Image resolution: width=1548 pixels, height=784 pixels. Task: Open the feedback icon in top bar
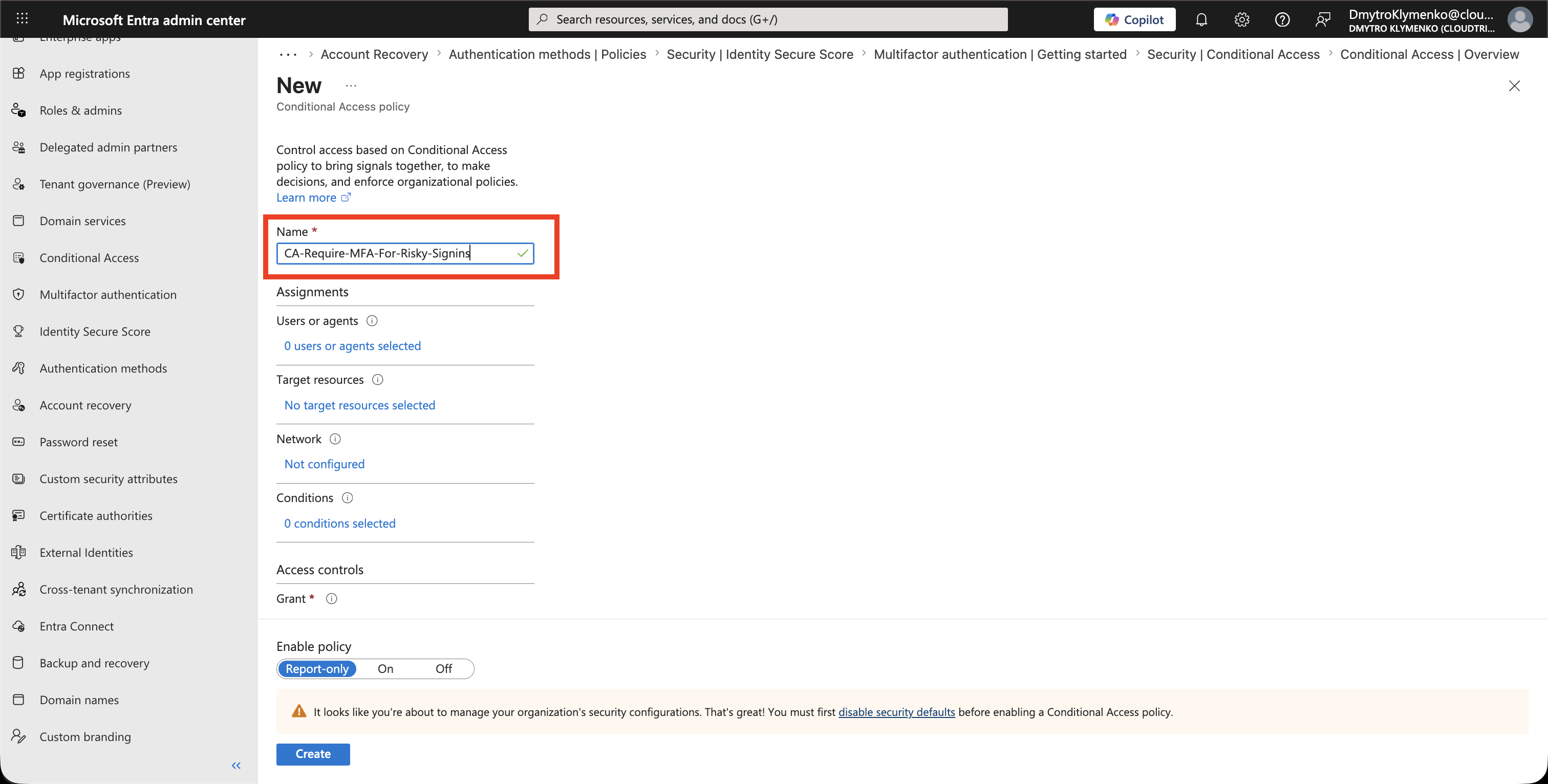pos(1322,19)
